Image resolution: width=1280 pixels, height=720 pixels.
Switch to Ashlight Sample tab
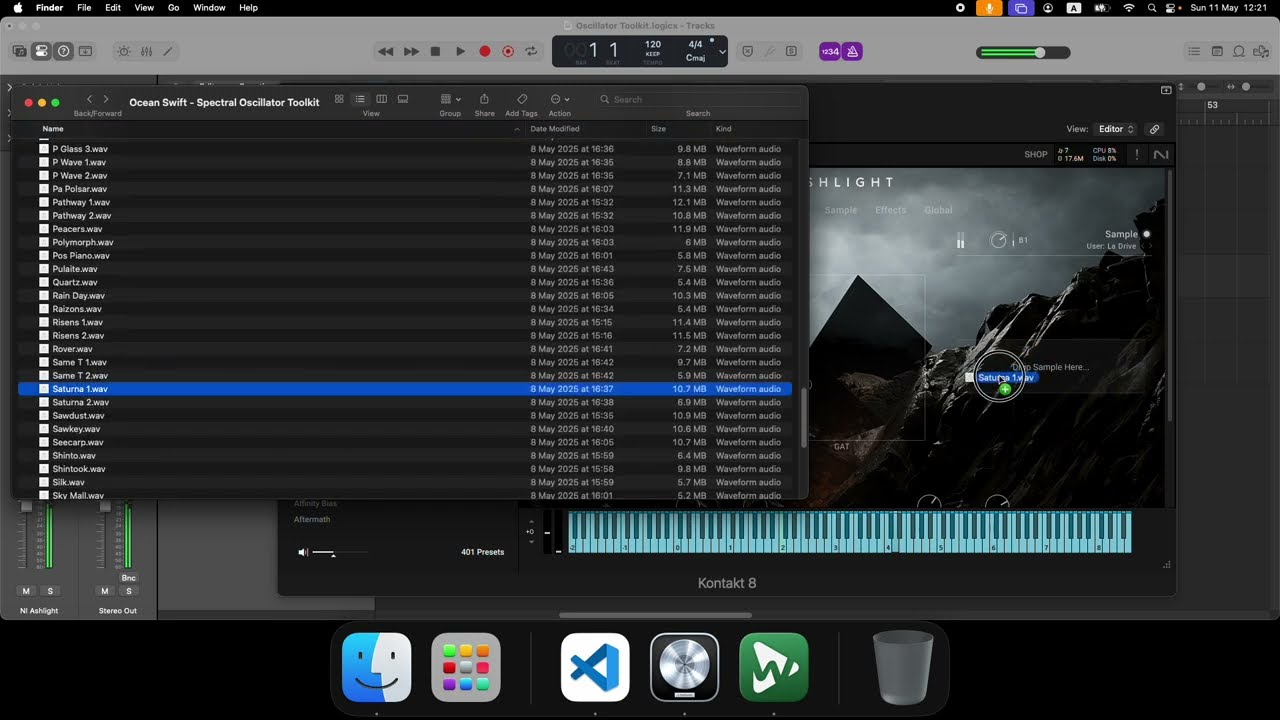840,210
